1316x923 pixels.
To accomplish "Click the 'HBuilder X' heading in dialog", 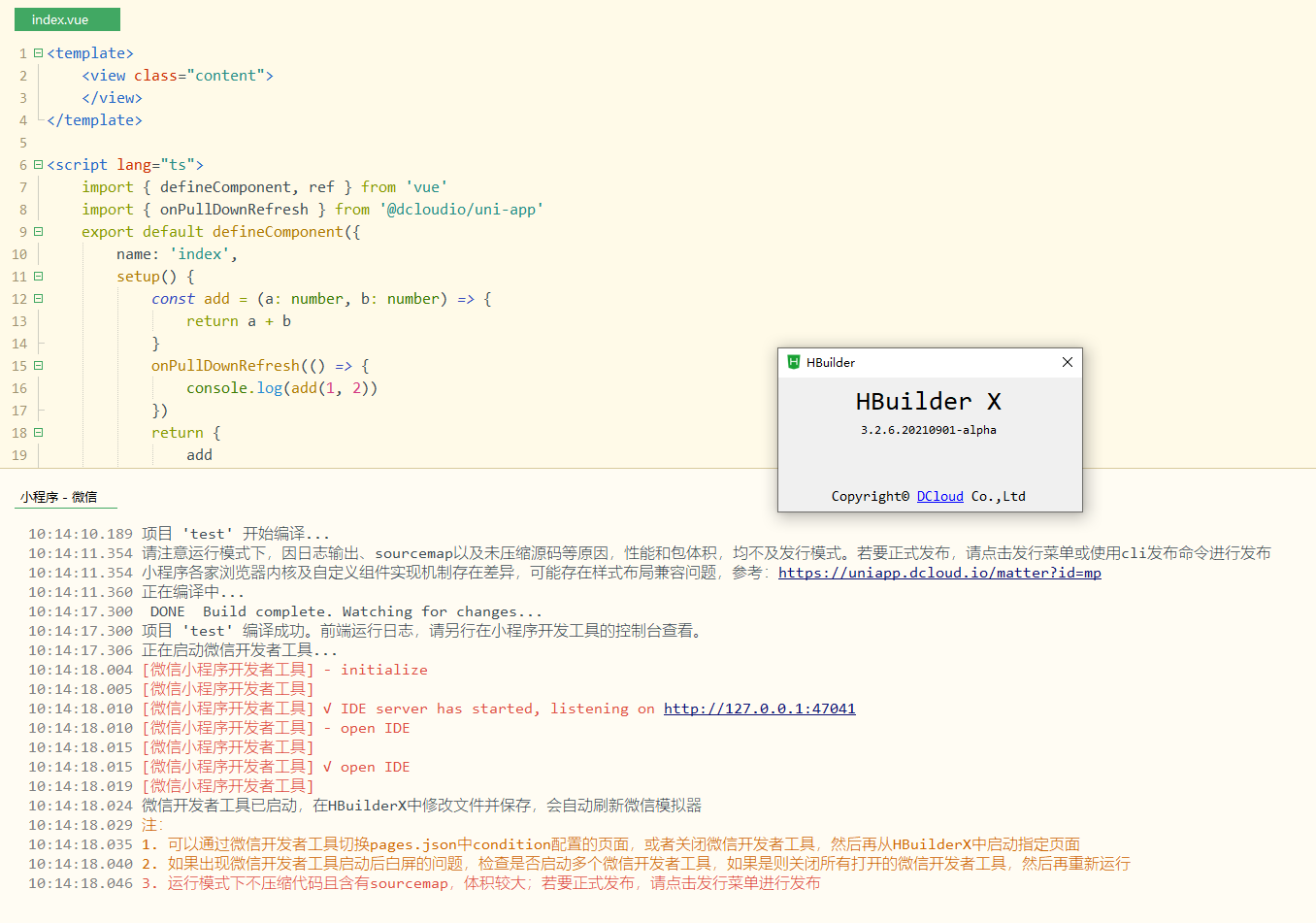I will [928, 402].
